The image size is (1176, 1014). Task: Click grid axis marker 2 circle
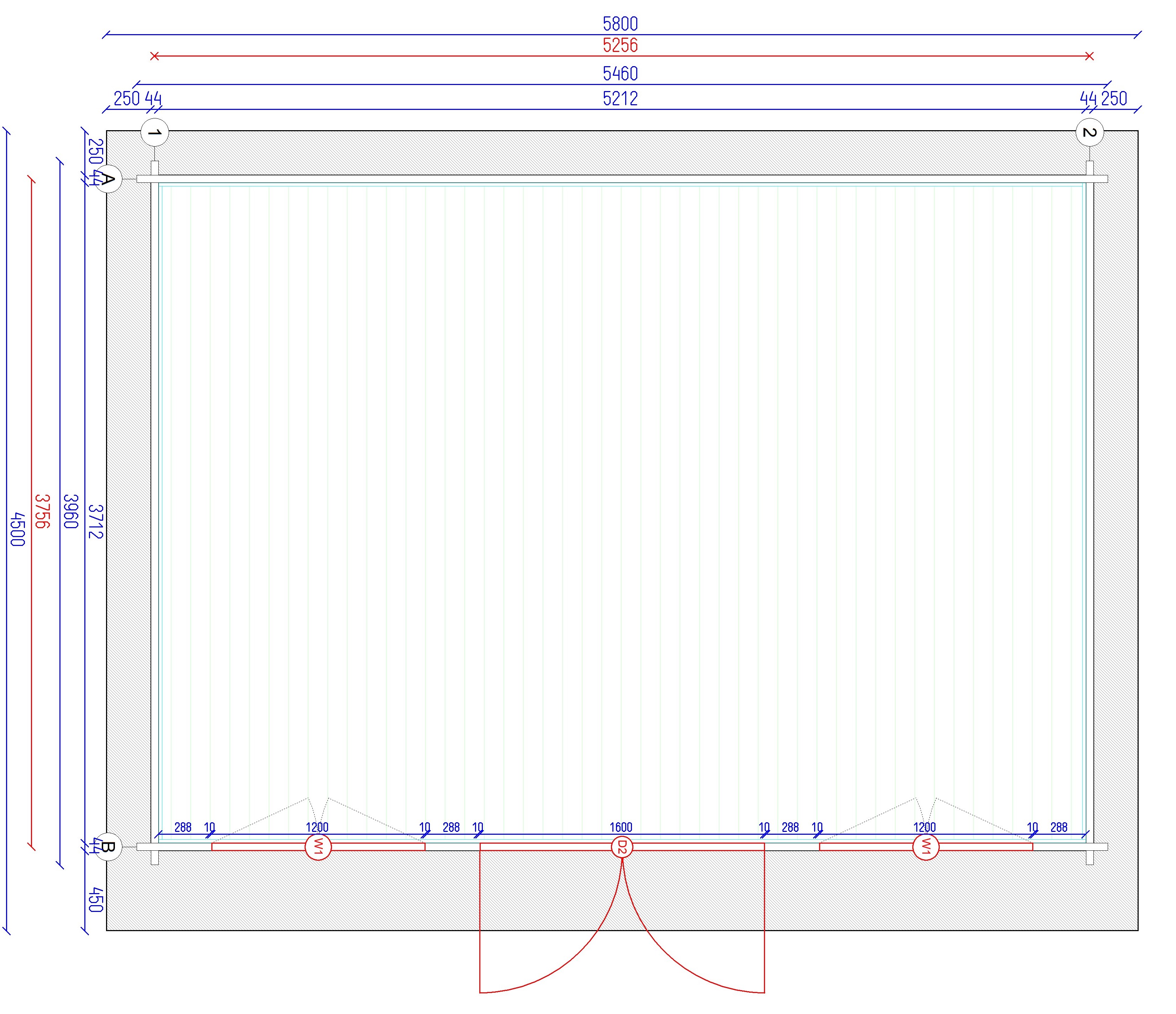point(1089,133)
